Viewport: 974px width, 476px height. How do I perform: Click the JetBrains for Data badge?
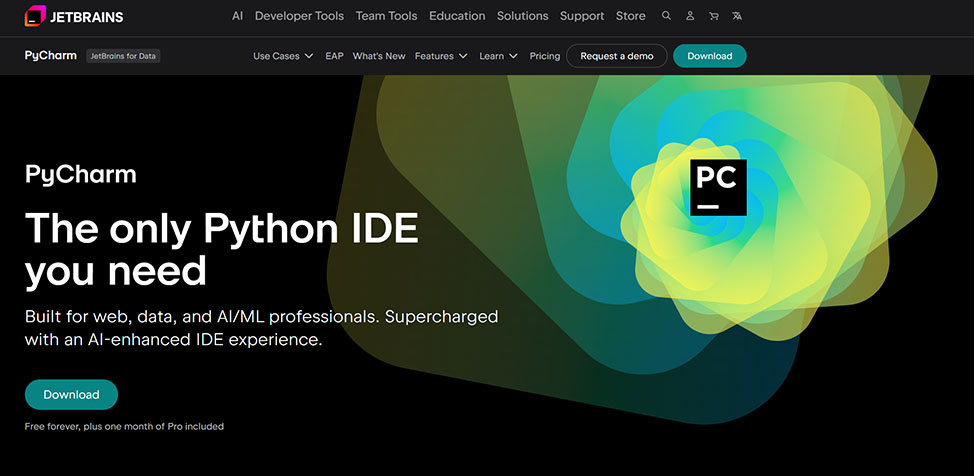(x=123, y=56)
